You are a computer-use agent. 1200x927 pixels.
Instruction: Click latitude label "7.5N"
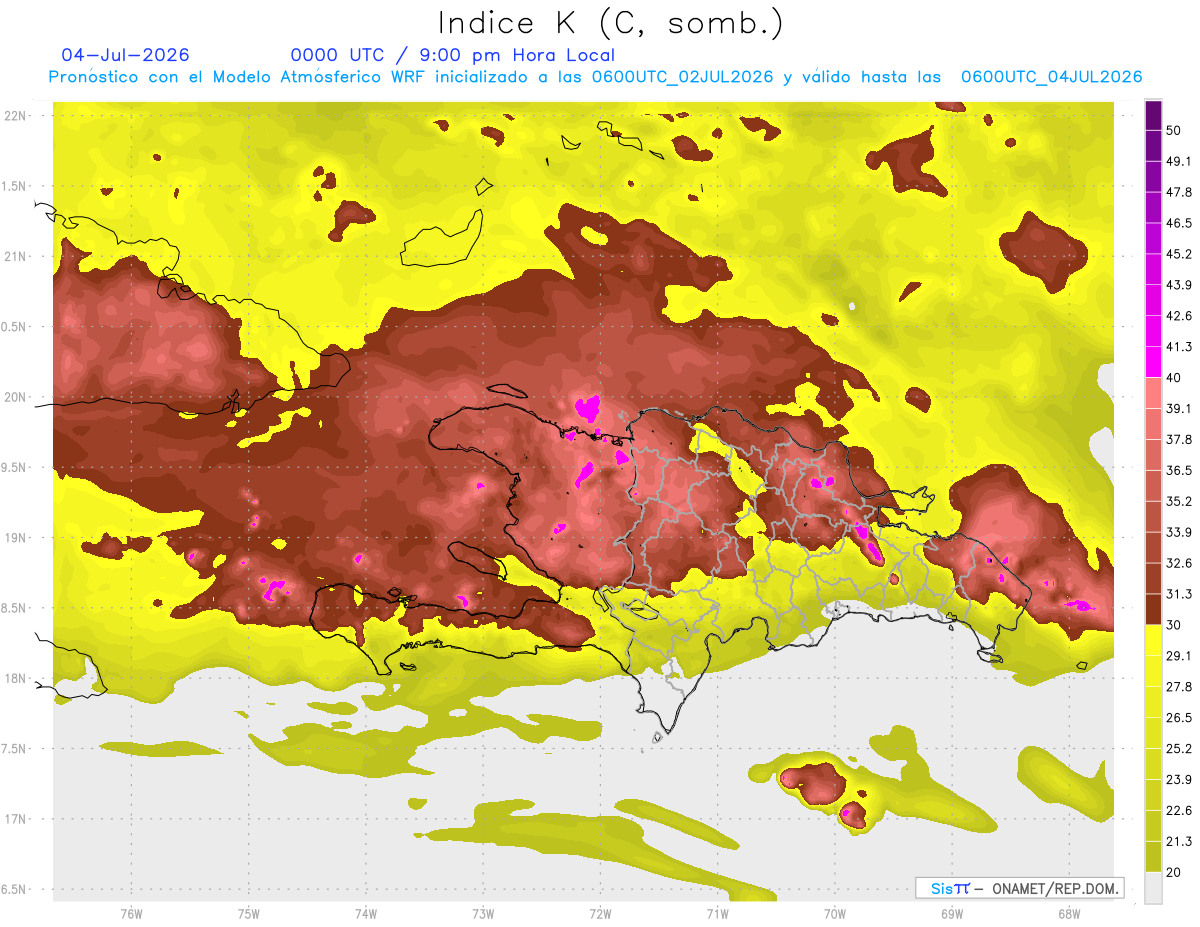[12, 749]
